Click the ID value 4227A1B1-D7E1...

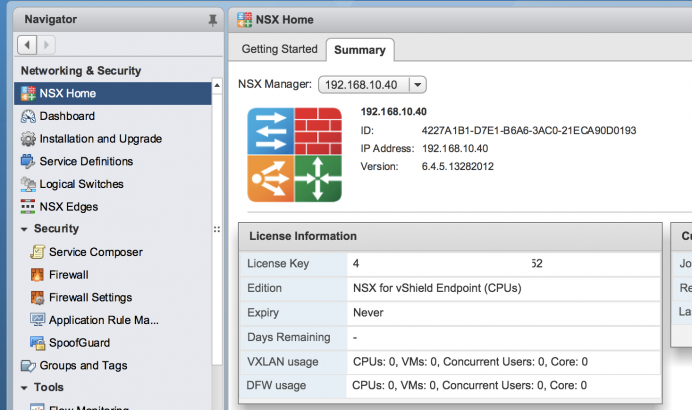point(529,131)
